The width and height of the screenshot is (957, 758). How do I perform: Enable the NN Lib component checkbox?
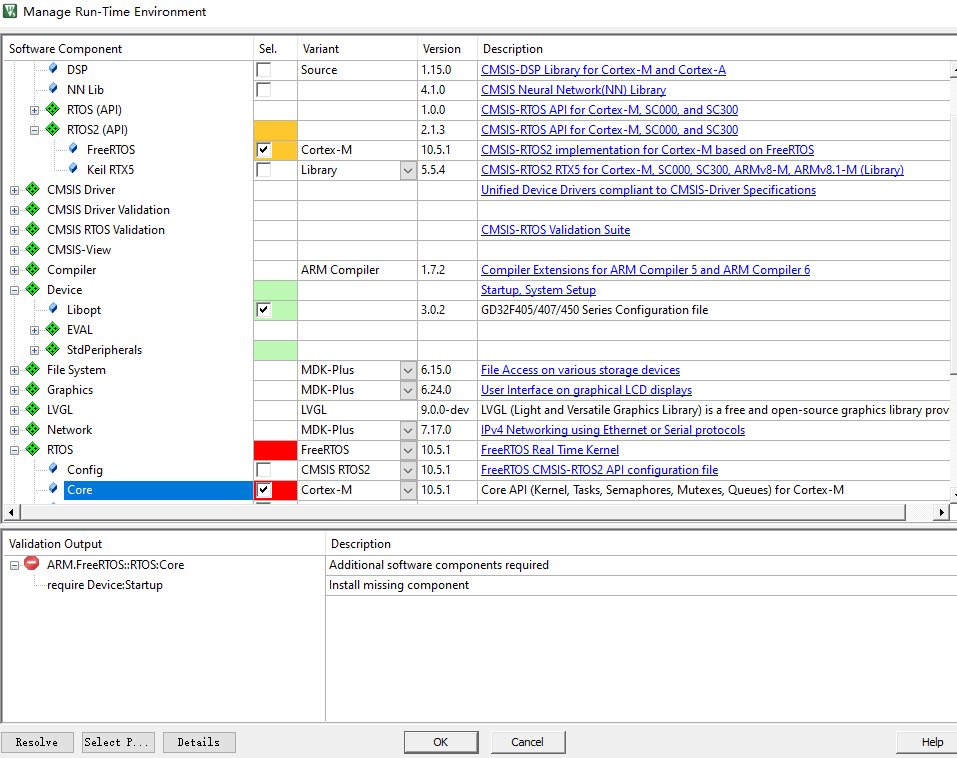264,90
